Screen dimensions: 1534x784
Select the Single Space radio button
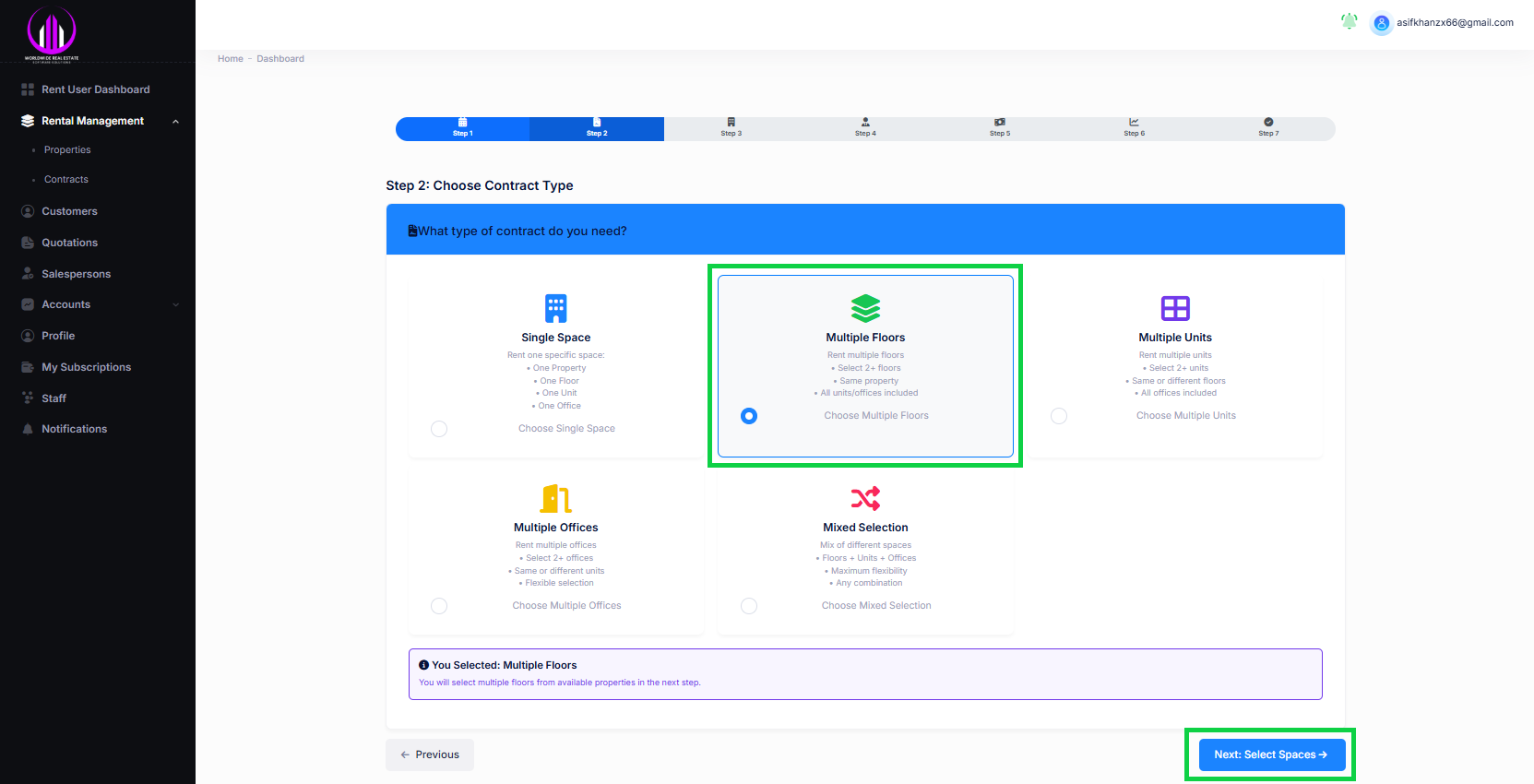[439, 429]
